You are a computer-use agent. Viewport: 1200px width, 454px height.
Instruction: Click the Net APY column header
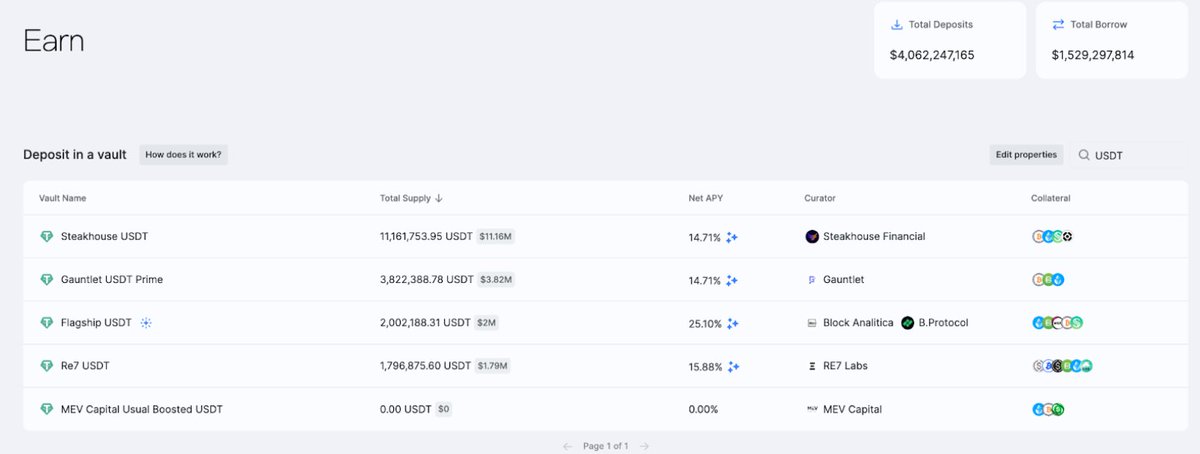(x=705, y=198)
